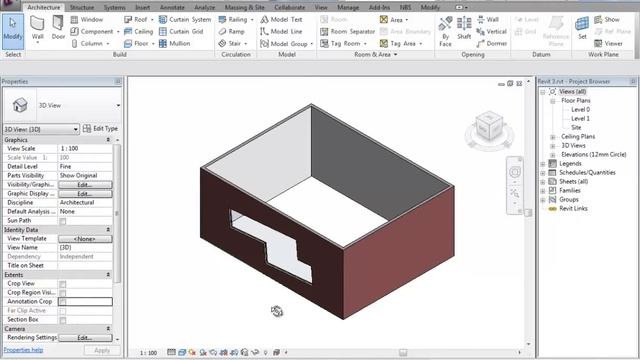The height and width of the screenshot is (360, 640).
Task: Switch to the Massing & Site tab
Action: tap(244, 7)
